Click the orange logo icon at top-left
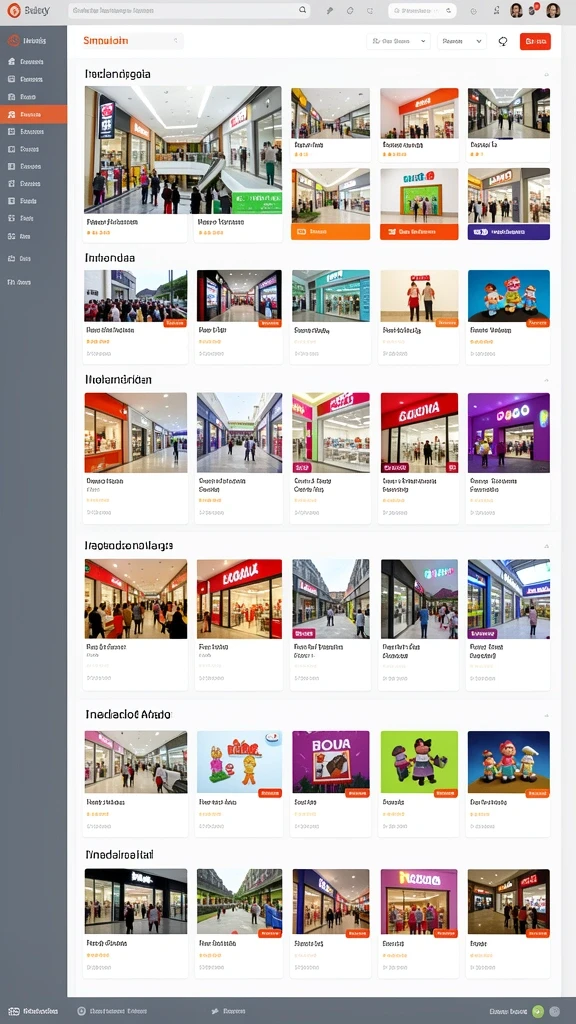This screenshot has width=576, height=1024. [x=14, y=10]
